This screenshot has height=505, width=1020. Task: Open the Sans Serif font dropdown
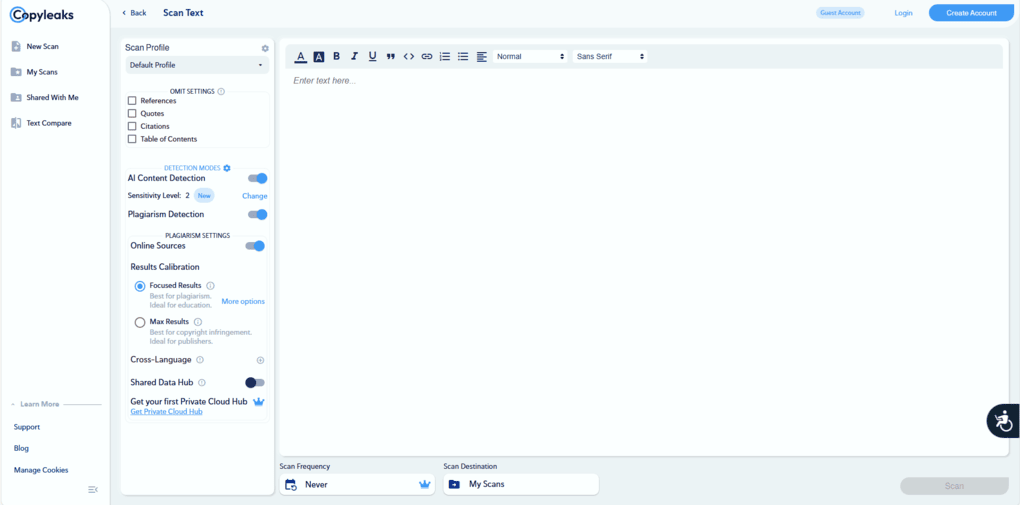610,57
